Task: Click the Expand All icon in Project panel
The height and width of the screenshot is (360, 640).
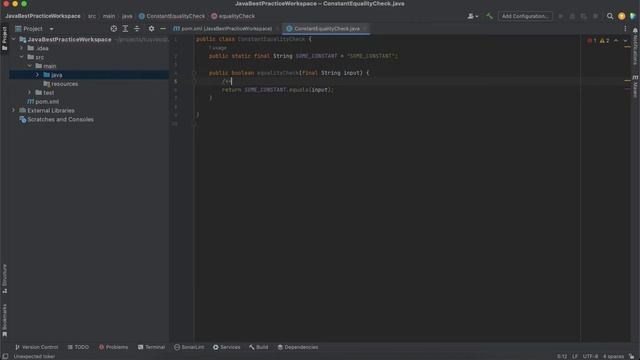Action: click(125, 29)
